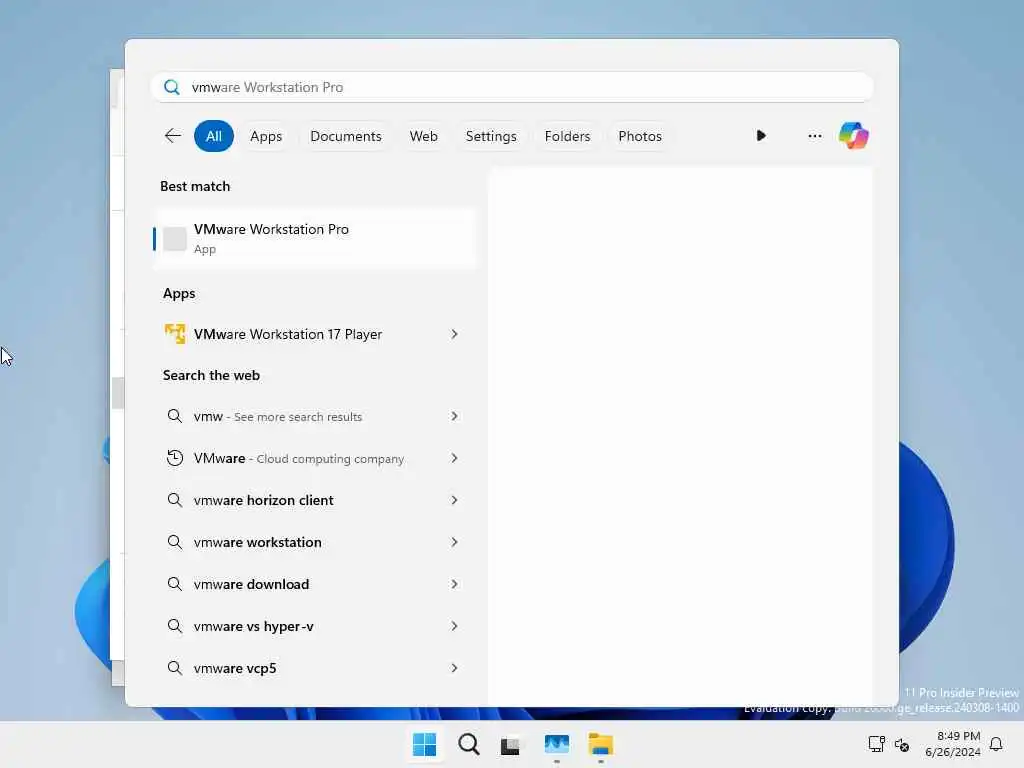Select the All filter tab
Viewport: 1024px width, 768px height.
click(x=214, y=136)
